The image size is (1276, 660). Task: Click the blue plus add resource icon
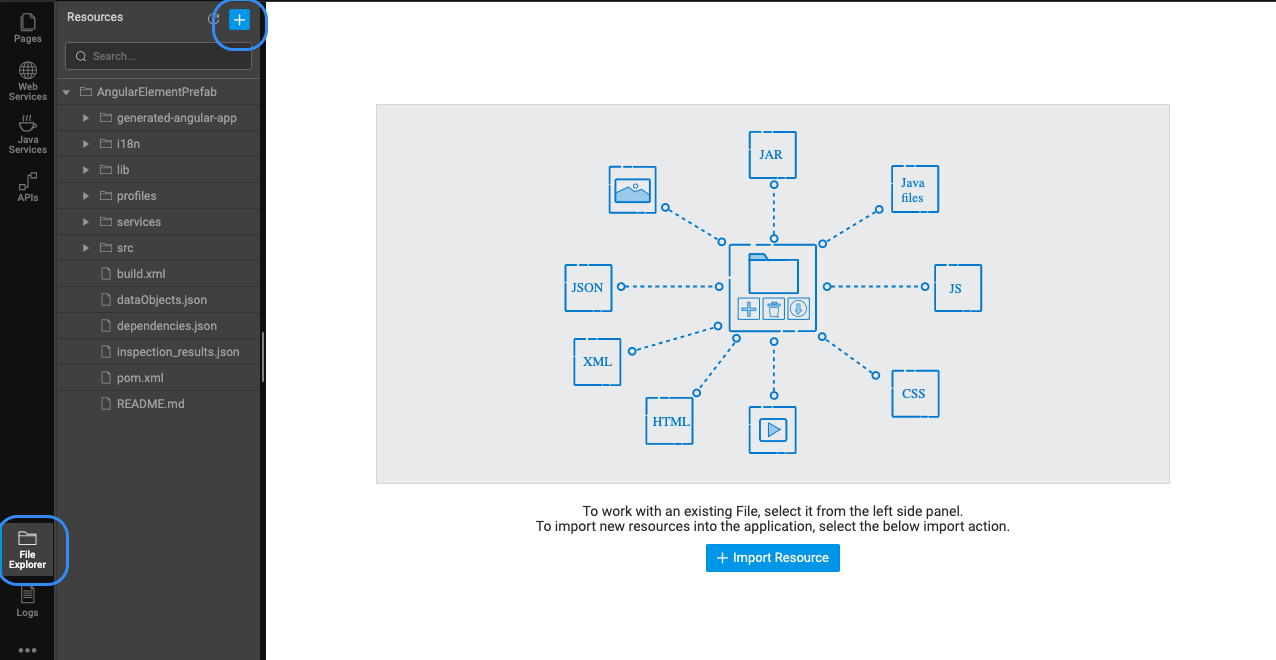click(x=239, y=19)
